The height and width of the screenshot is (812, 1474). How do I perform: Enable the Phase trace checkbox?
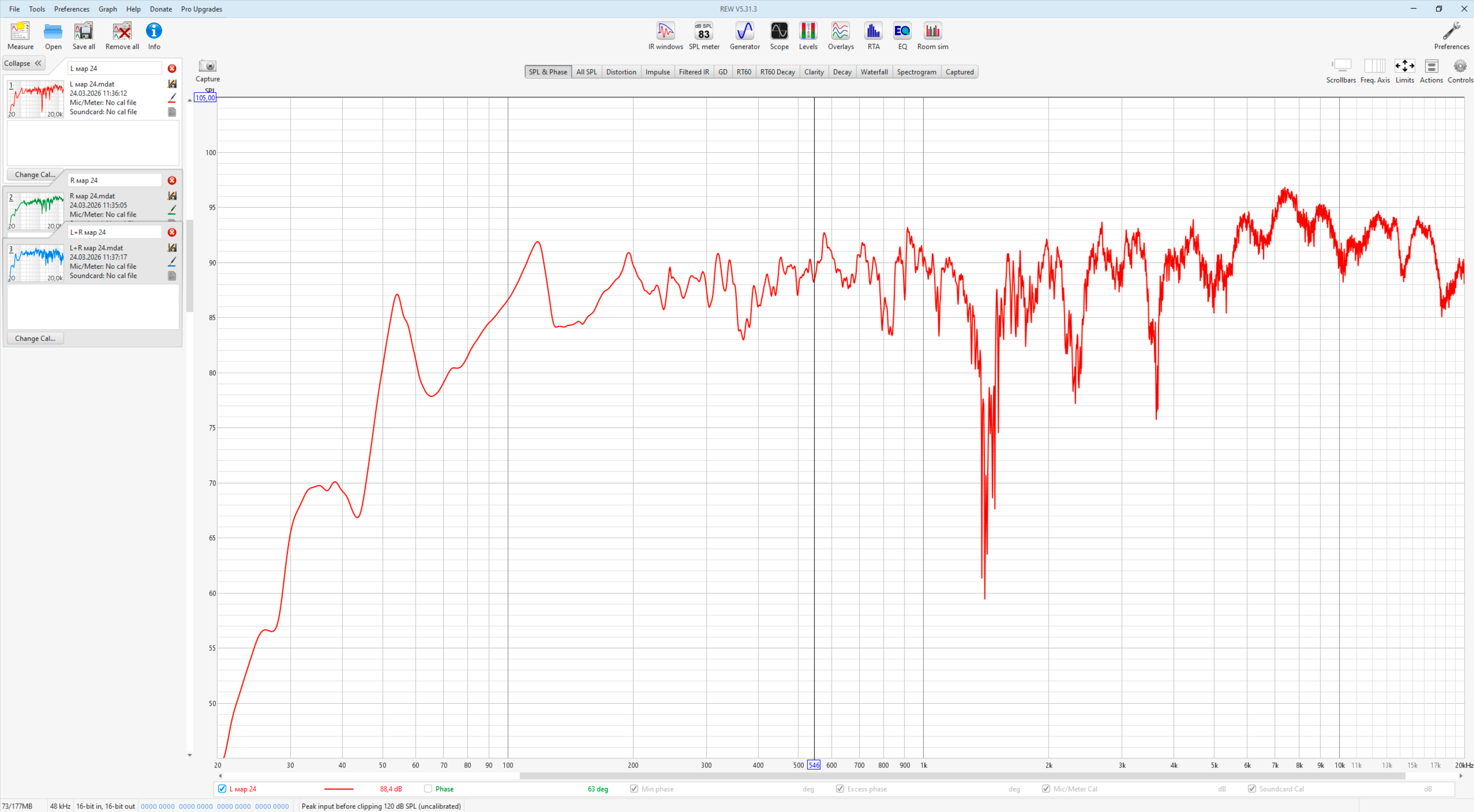point(428,789)
